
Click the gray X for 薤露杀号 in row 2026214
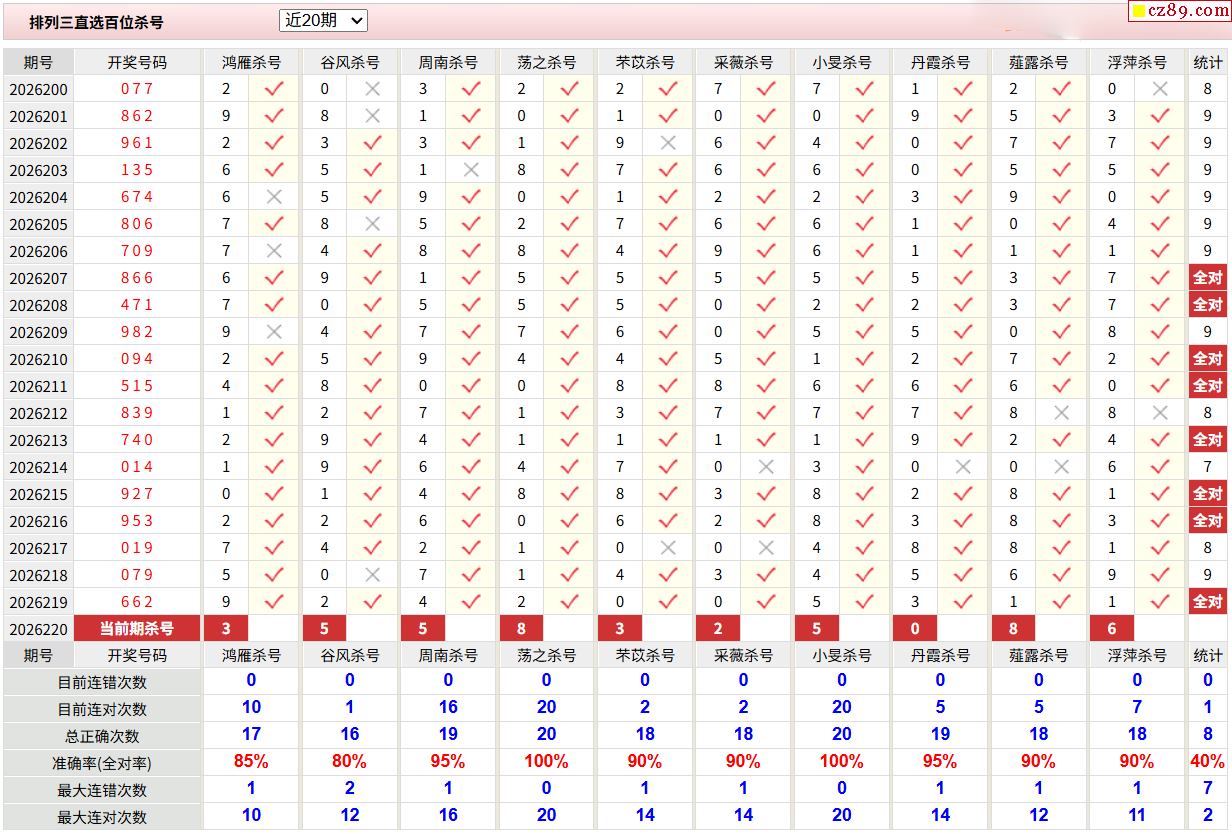pyautogui.click(x=1062, y=467)
